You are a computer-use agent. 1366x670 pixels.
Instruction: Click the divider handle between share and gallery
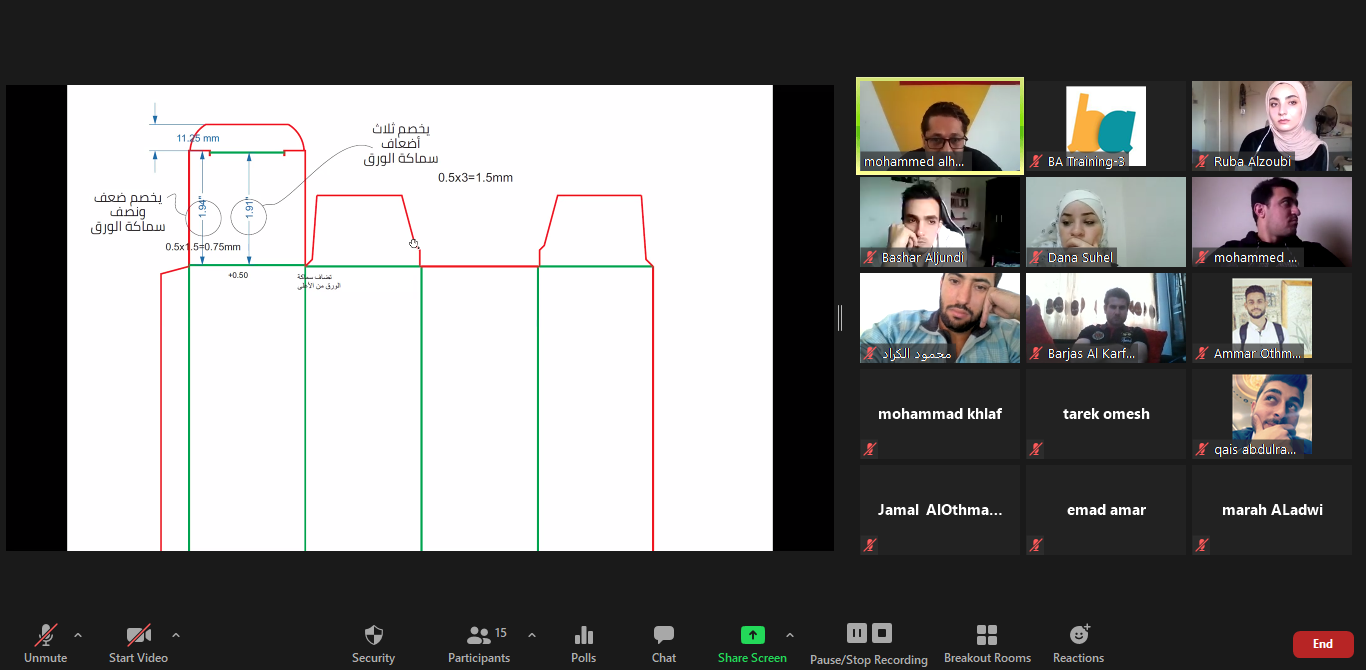(840, 318)
